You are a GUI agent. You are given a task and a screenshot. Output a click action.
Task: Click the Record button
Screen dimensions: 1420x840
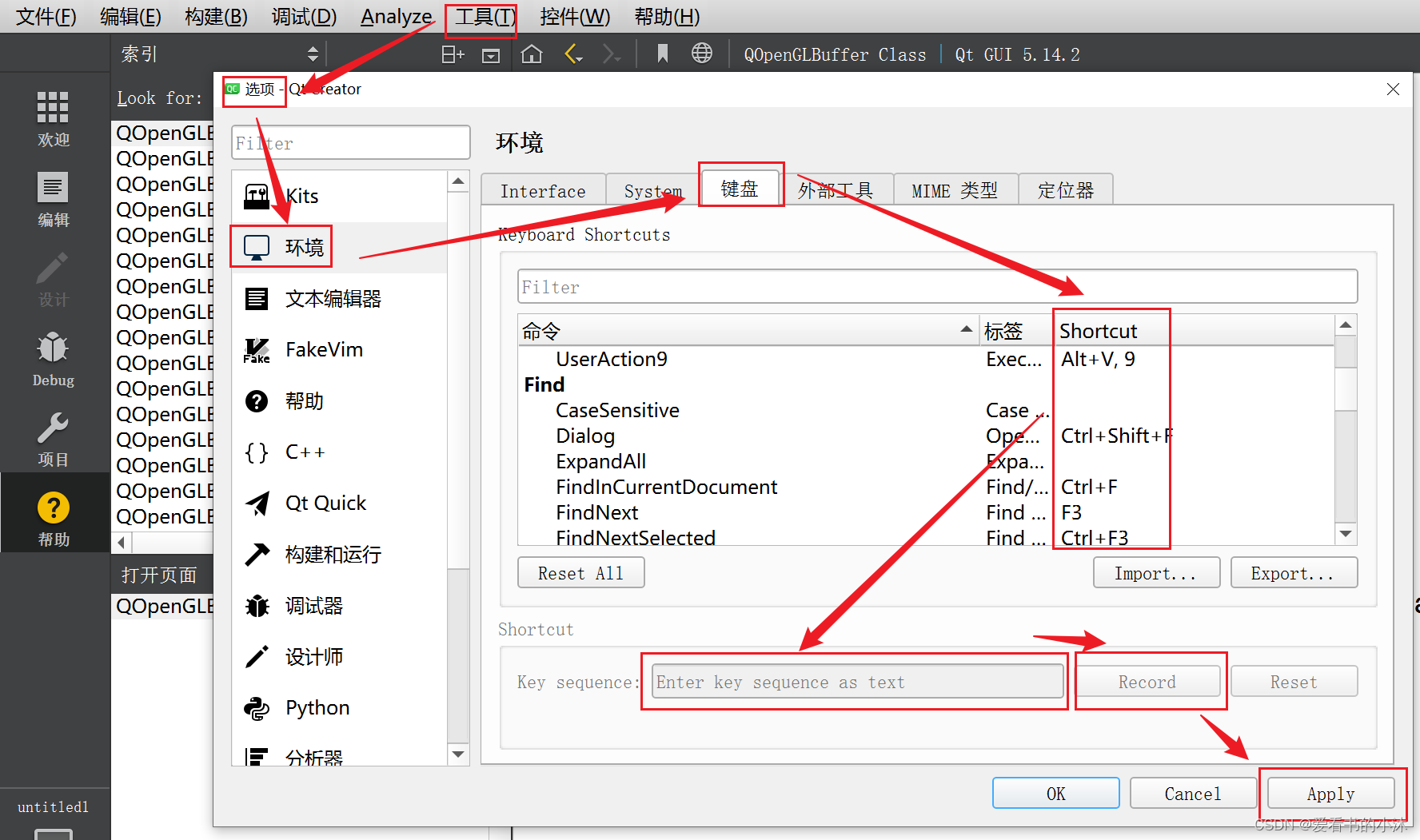pyautogui.click(x=1147, y=682)
